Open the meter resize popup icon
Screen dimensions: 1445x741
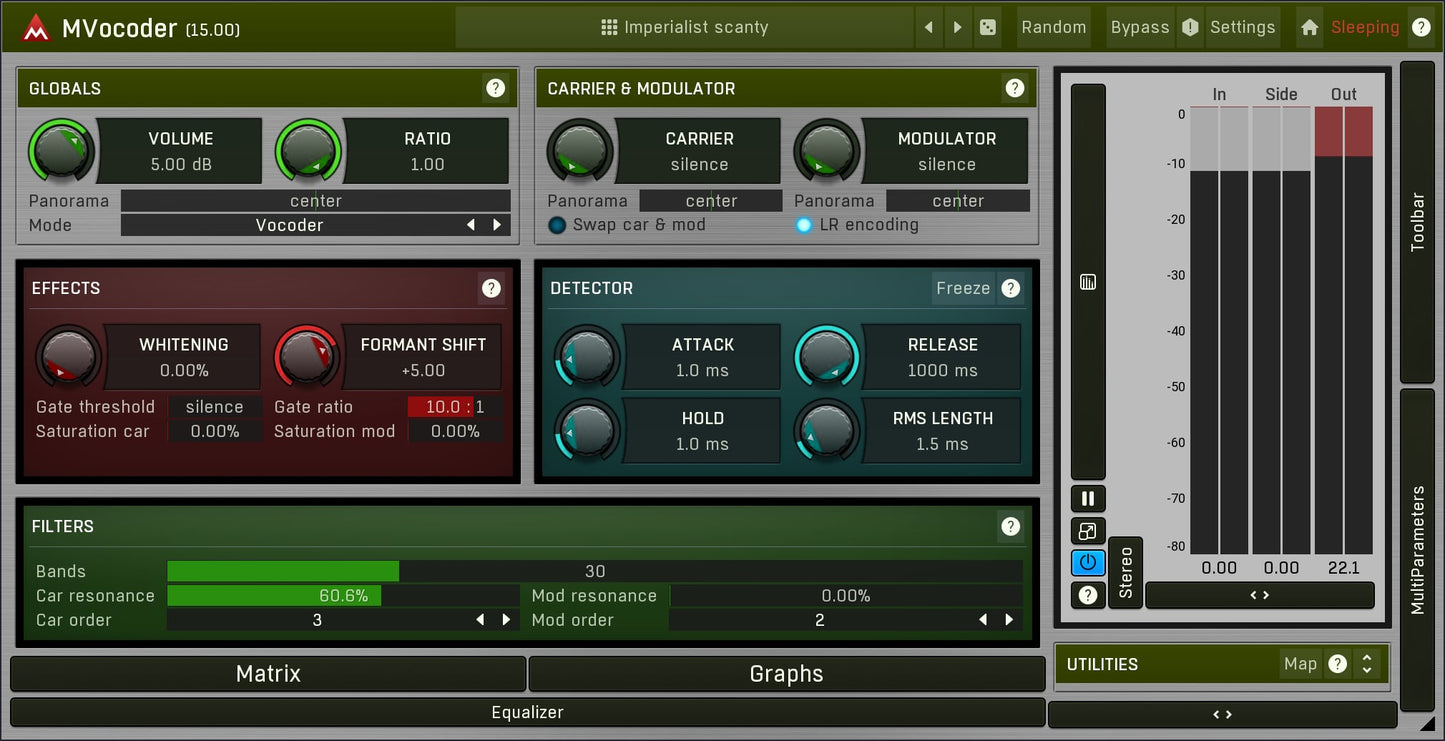pyautogui.click(x=1087, y=531)
